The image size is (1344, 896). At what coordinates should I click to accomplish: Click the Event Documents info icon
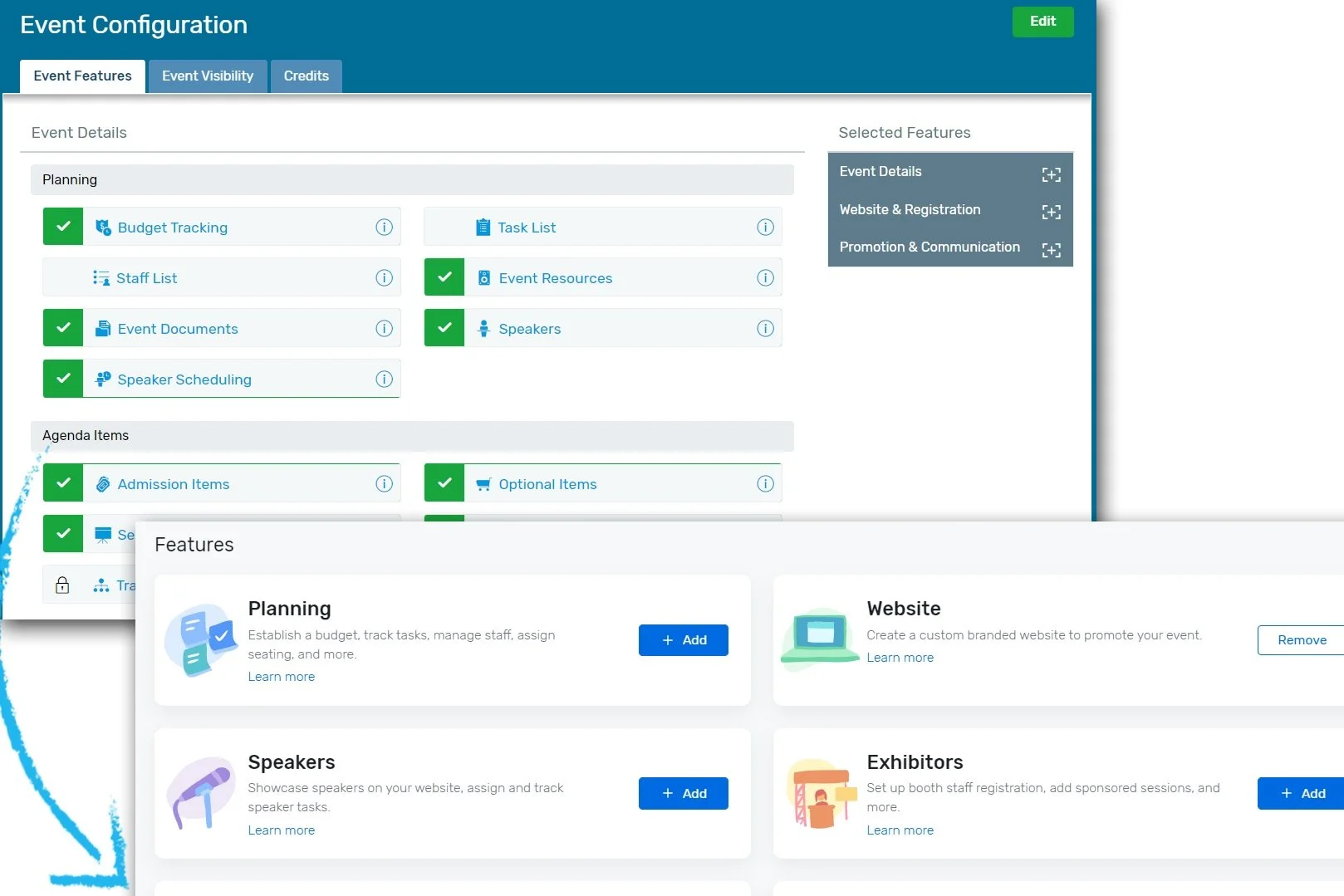pos(384,328)
